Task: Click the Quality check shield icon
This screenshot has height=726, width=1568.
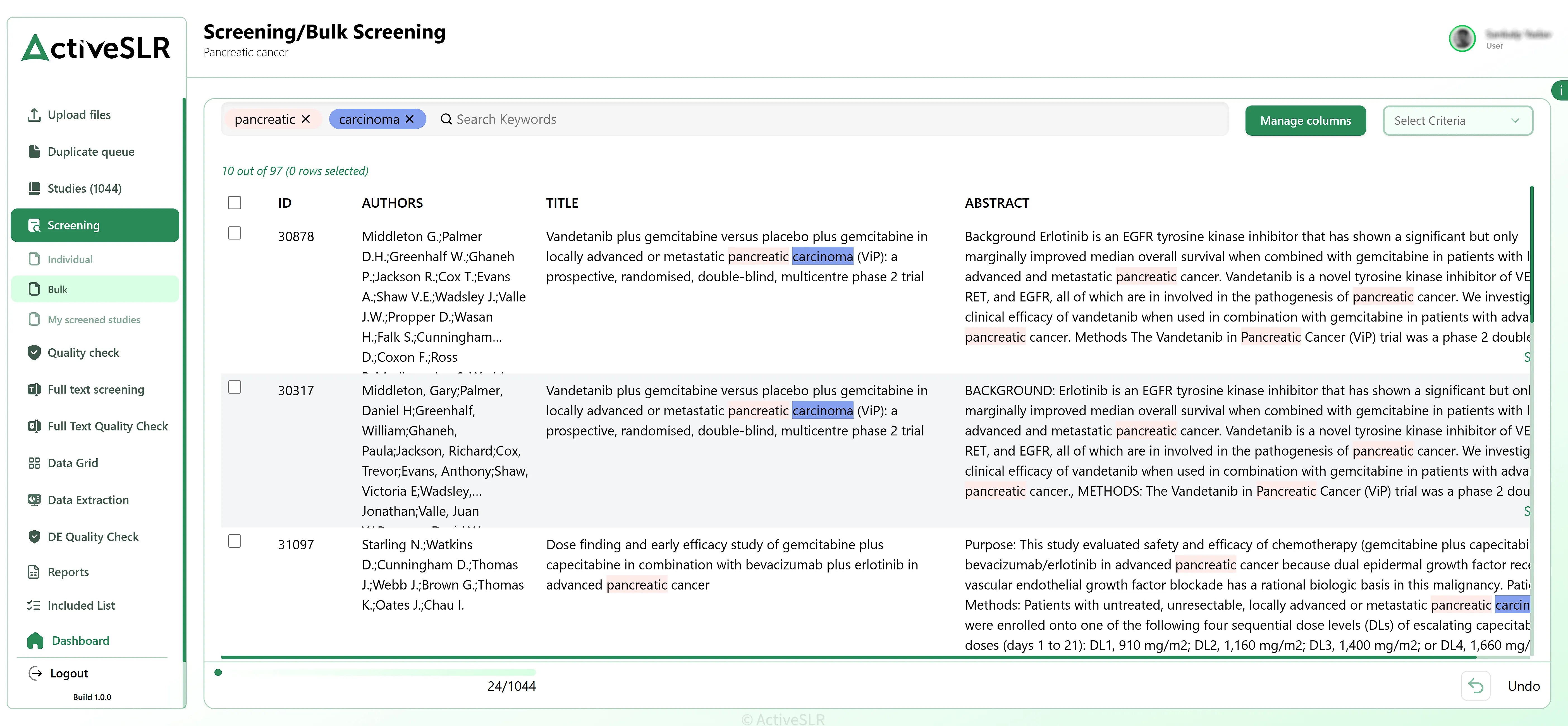Action: [34, 352]
